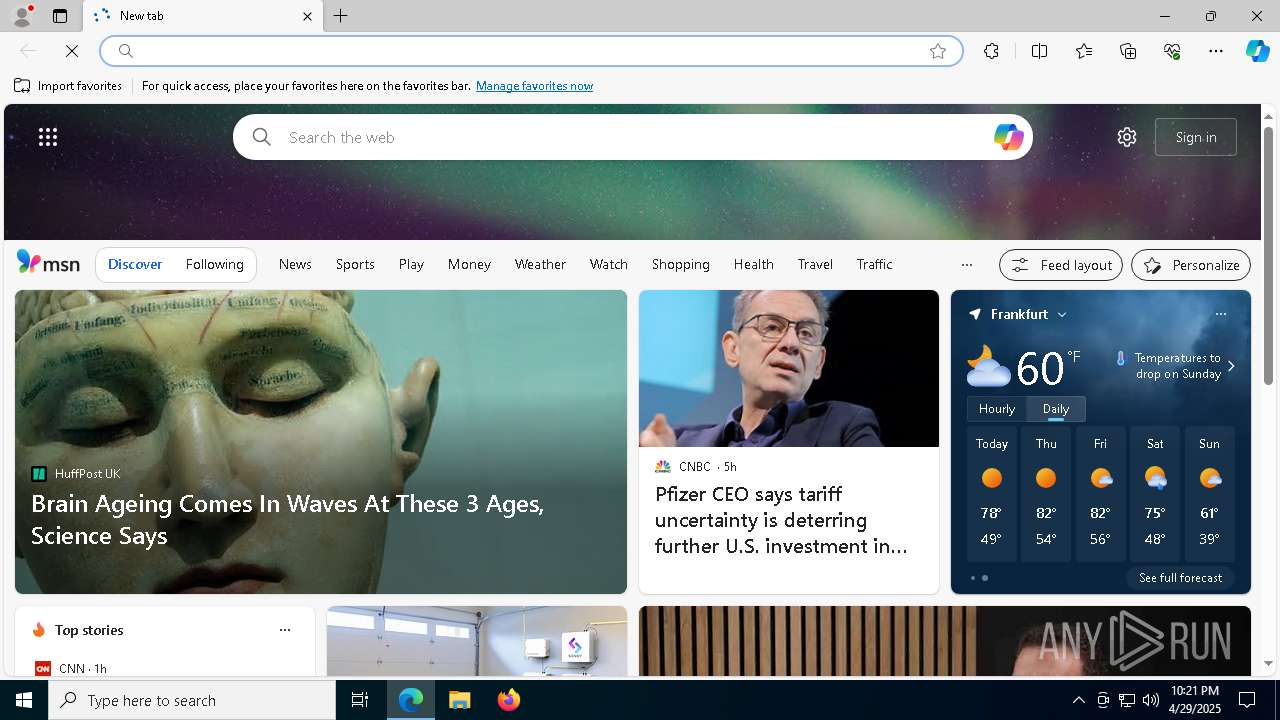Click Import favorites
Image resolution: width=1280 pixels, height=720 pixels.
[68, 86]
